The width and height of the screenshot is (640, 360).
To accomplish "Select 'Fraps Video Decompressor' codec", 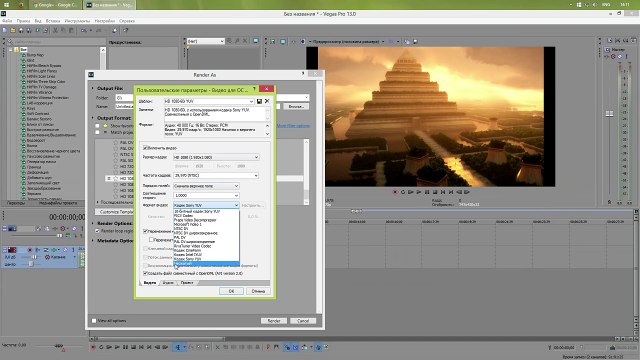I will point(206,220).
